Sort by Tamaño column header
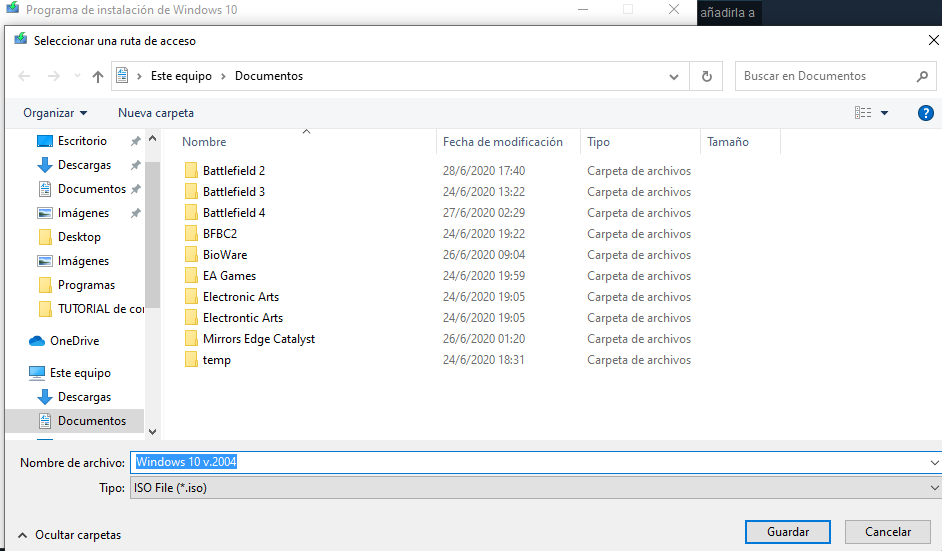Image resolution: width=942 pixels, height=551 pixels. [x=728, y=142]
